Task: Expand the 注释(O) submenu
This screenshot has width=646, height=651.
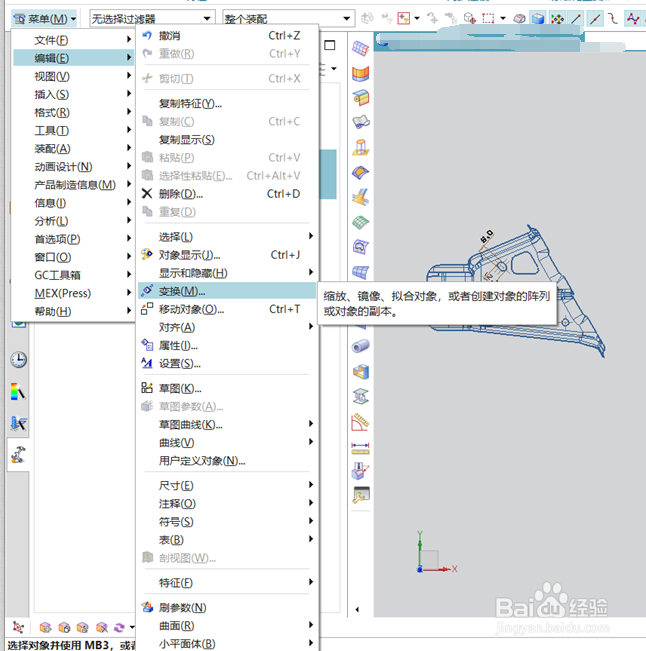Action: point(227,504)
